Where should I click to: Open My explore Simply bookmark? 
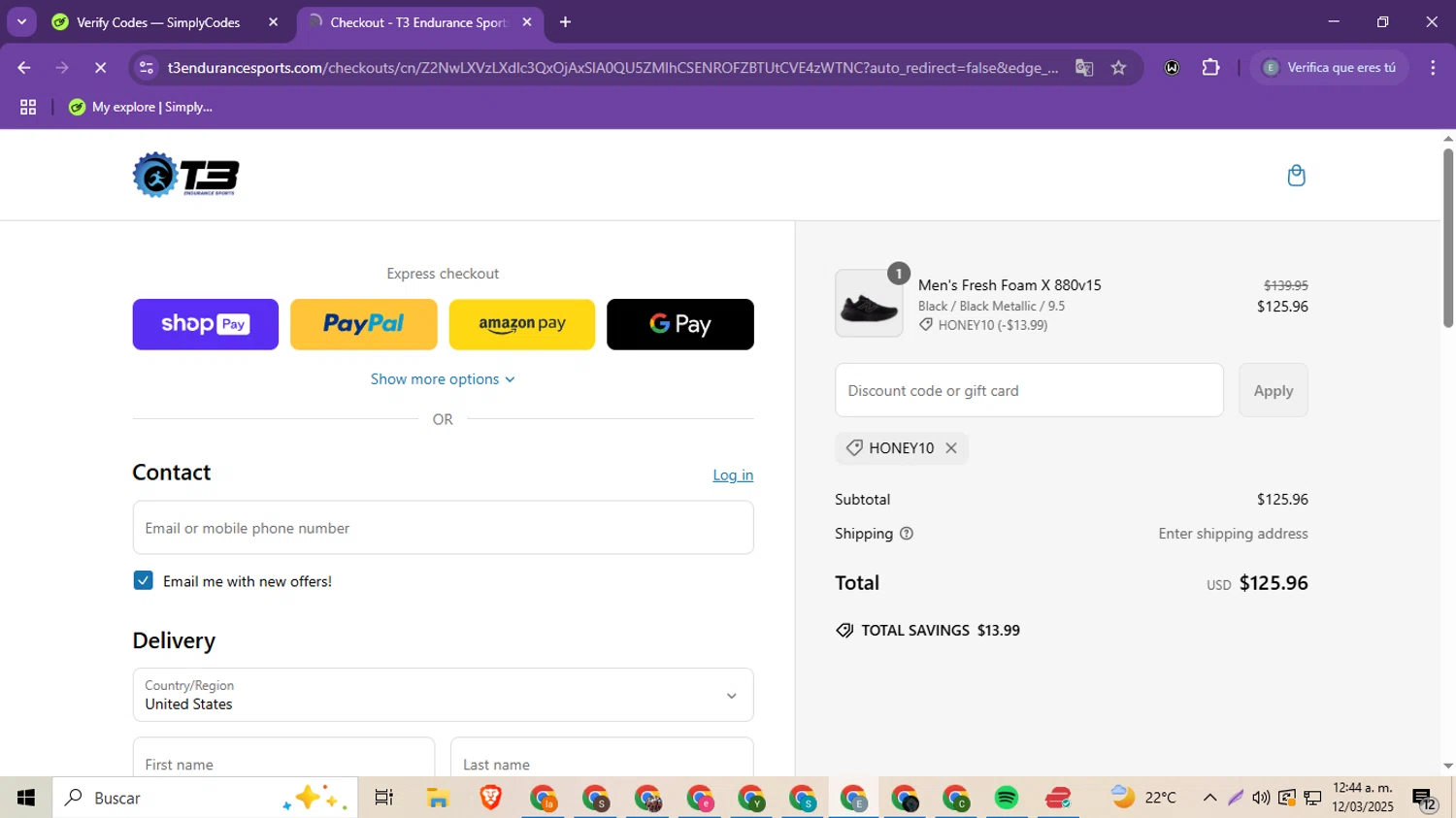pyautogui.click(x=141, y=108)
